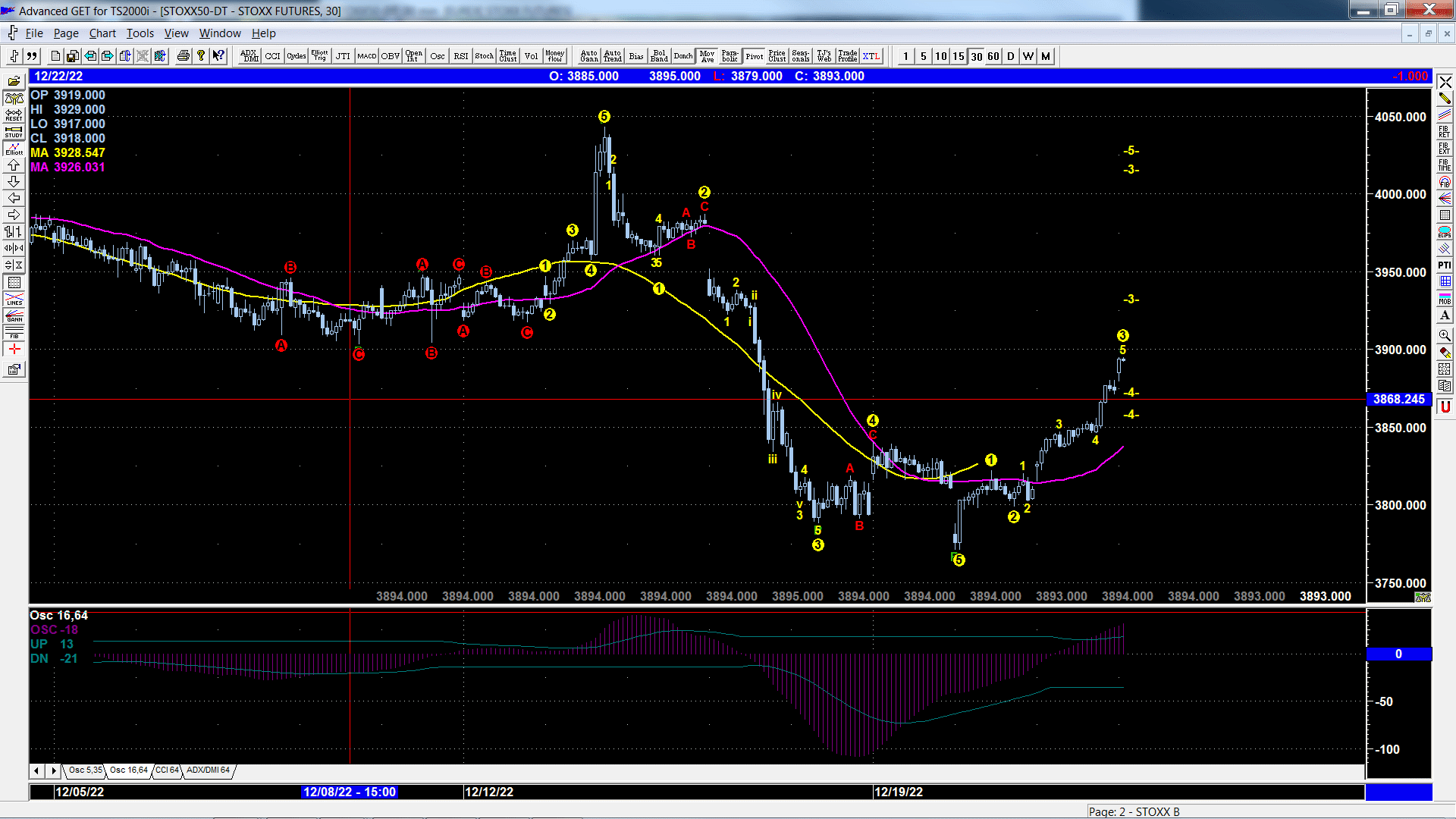This screenshot has height=819, width=1456.
Task: Click the print icon in toolbar
Action: 183,56
